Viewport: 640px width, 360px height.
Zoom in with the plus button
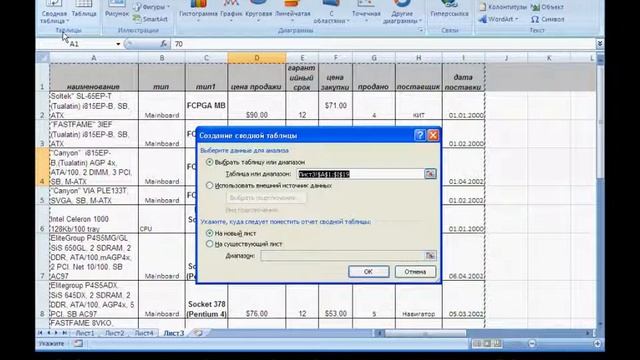pyautogui.click(x=597, y=344)
